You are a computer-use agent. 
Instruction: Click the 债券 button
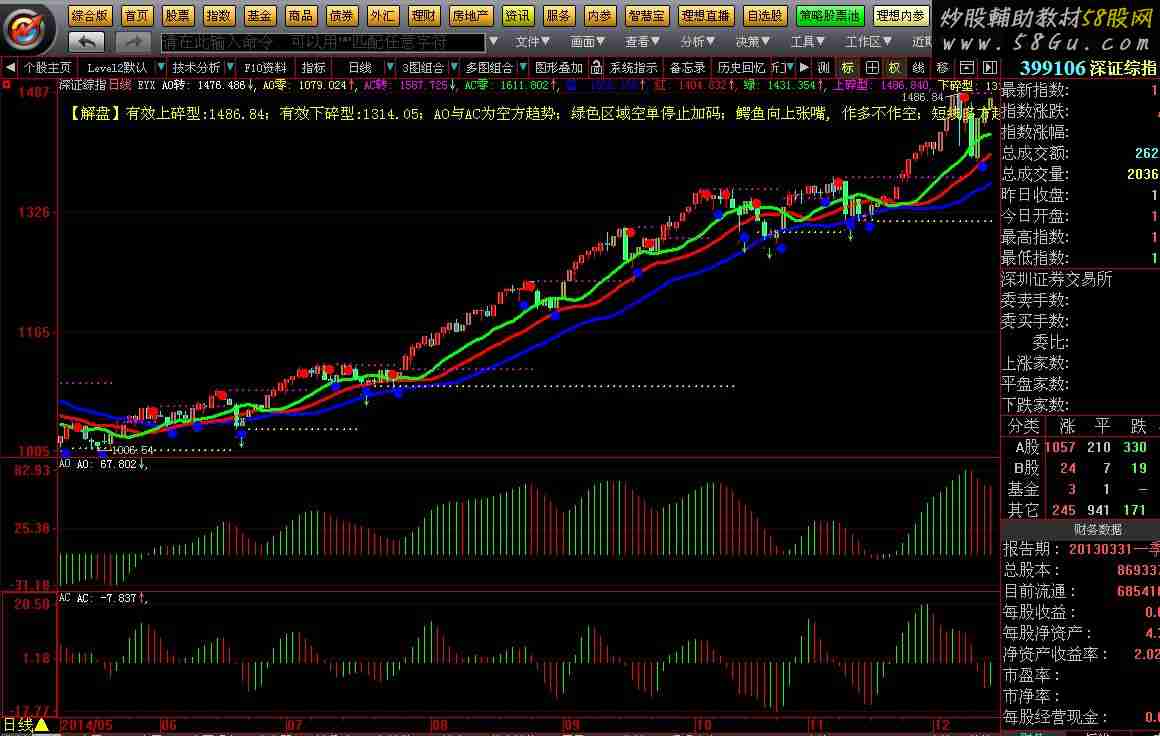point(341,16)
